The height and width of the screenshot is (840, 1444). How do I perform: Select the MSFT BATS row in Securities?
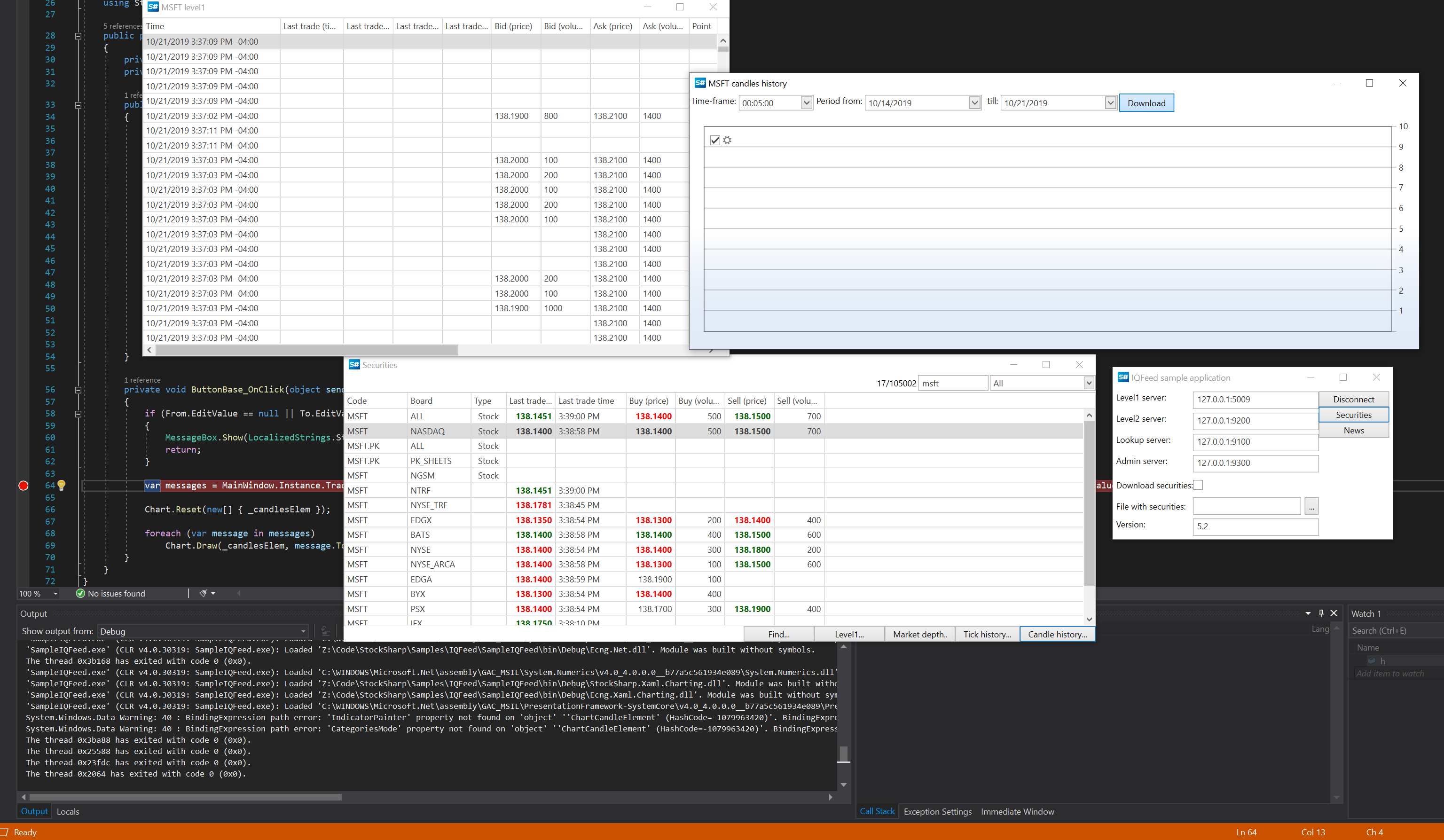(x=714, y=534)
